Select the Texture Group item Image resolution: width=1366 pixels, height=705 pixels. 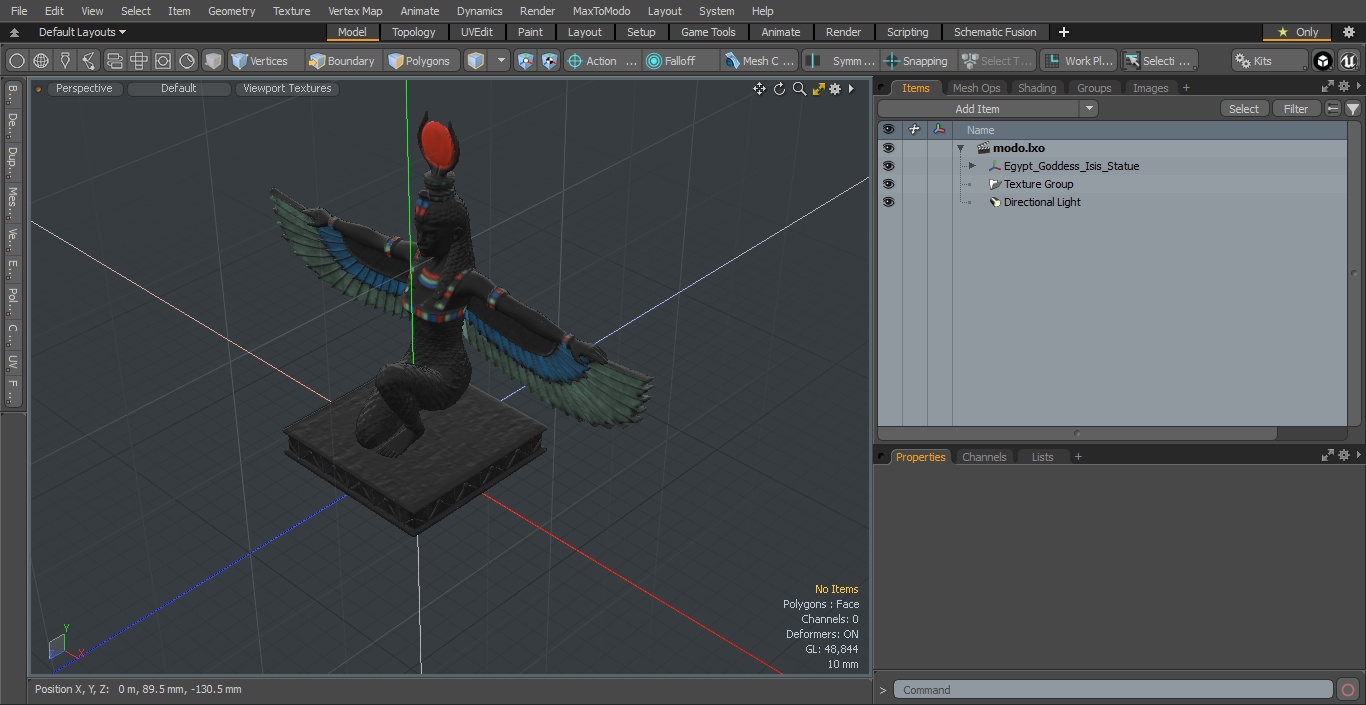point(1038,184)
